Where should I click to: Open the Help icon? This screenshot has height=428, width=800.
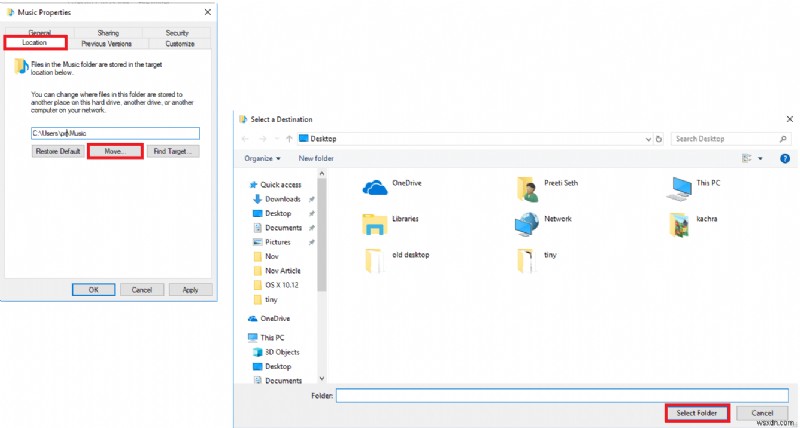pyautogui.click(x=785, y=159)
